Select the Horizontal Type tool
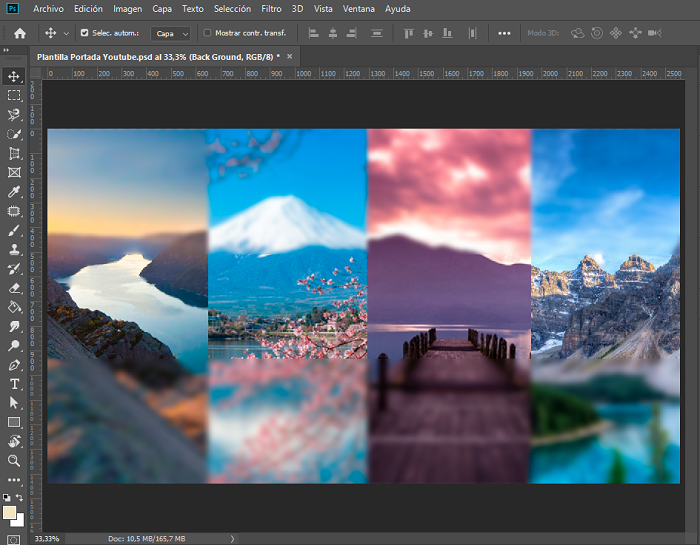700x545 pixels. click(x=14, y=384)
